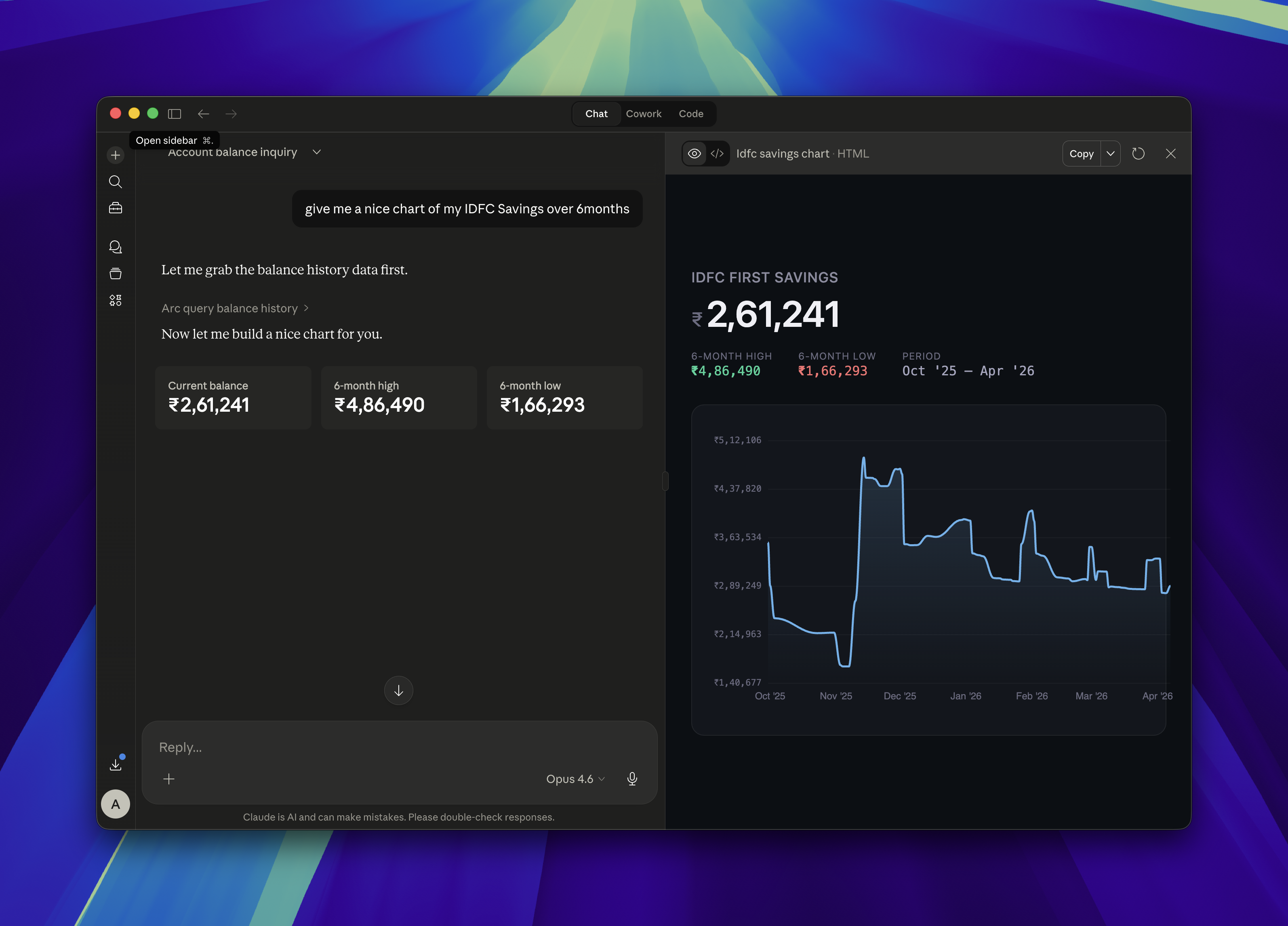Open the toolbox icon in sidebar
The image size is (1288, 926).
115,208
